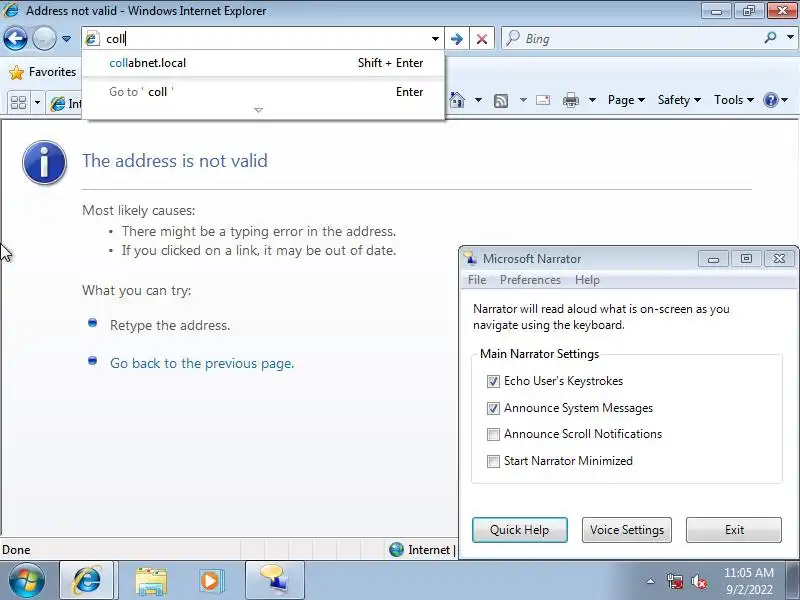Screen dimensions: 800x600
Task: Click the Internet Explorer title bar logo
Action: tap(11, 10)
